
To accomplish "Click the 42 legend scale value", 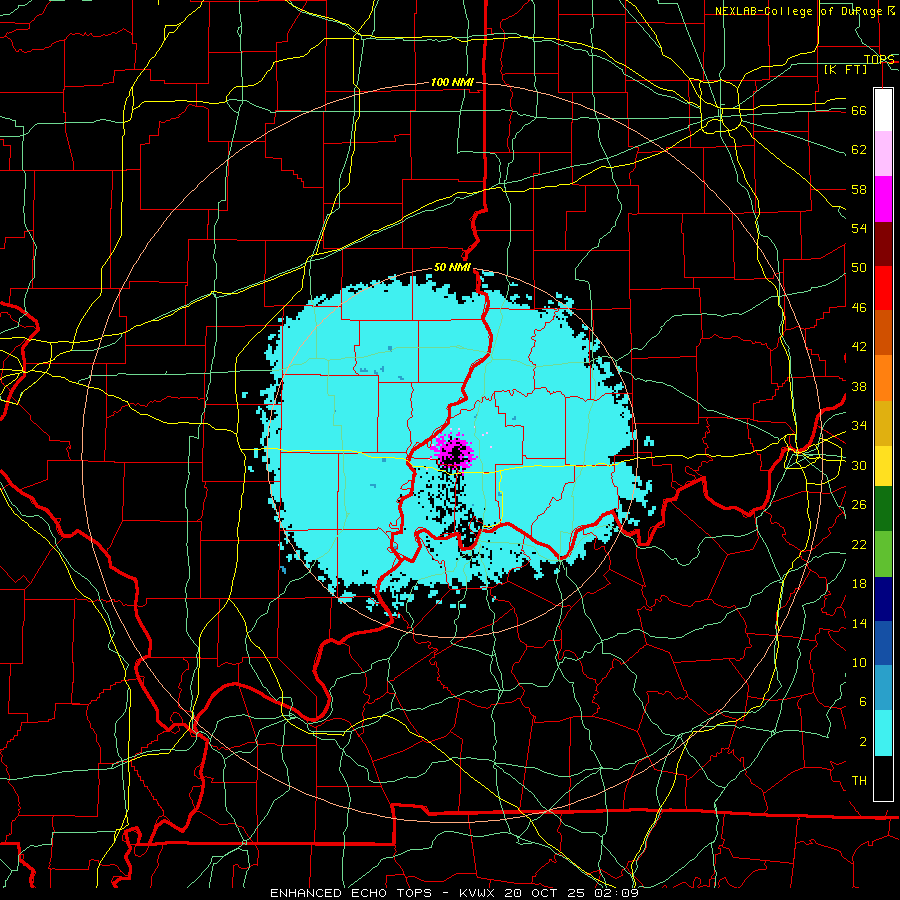I will (x=859, y=347).
